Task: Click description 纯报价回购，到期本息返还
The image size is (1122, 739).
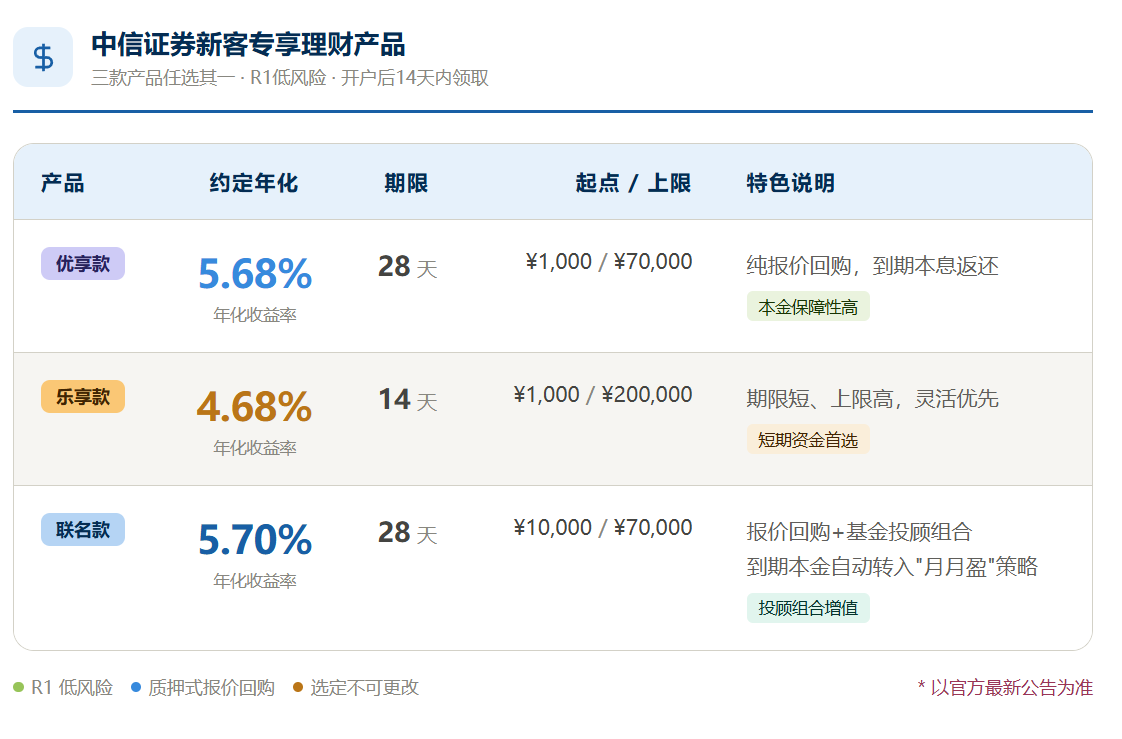Action: (x=872, y=266)
